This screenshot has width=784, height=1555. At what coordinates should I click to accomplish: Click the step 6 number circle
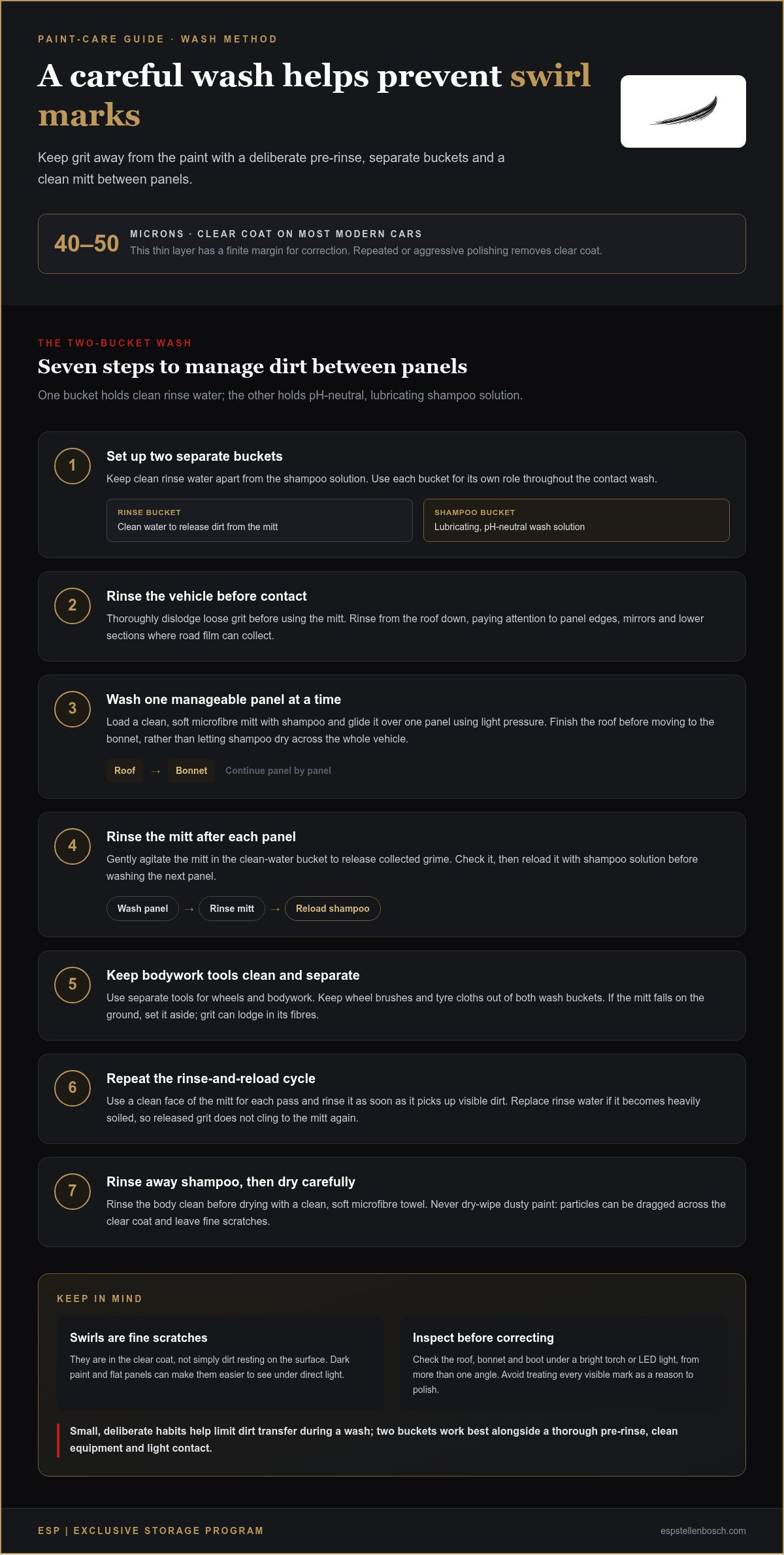click(73, 1088)
